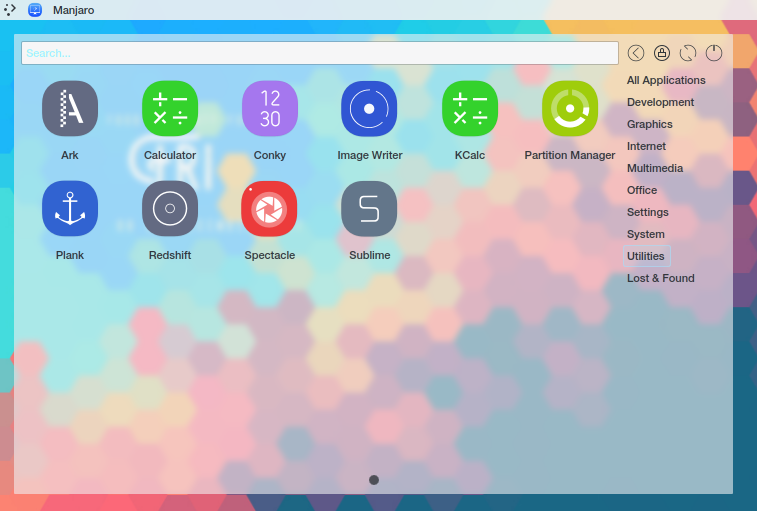Open the Plank dock app
This screenshot has width=757, height=511.
pos(70,209)
